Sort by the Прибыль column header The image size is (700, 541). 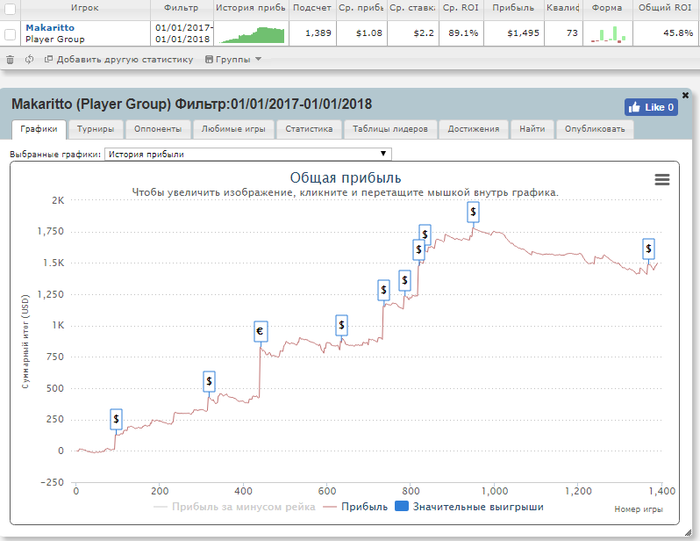513,8
